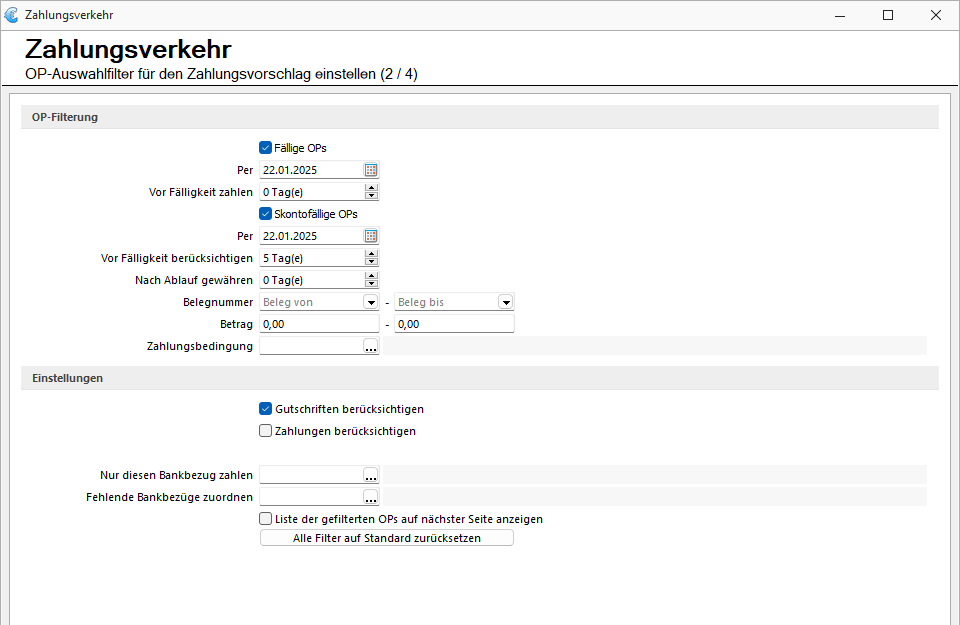Open Zahlungsbedingung lookup ellipsis button
The width and height of the screenshot is (960, 625).
click(x=371, y=346)
